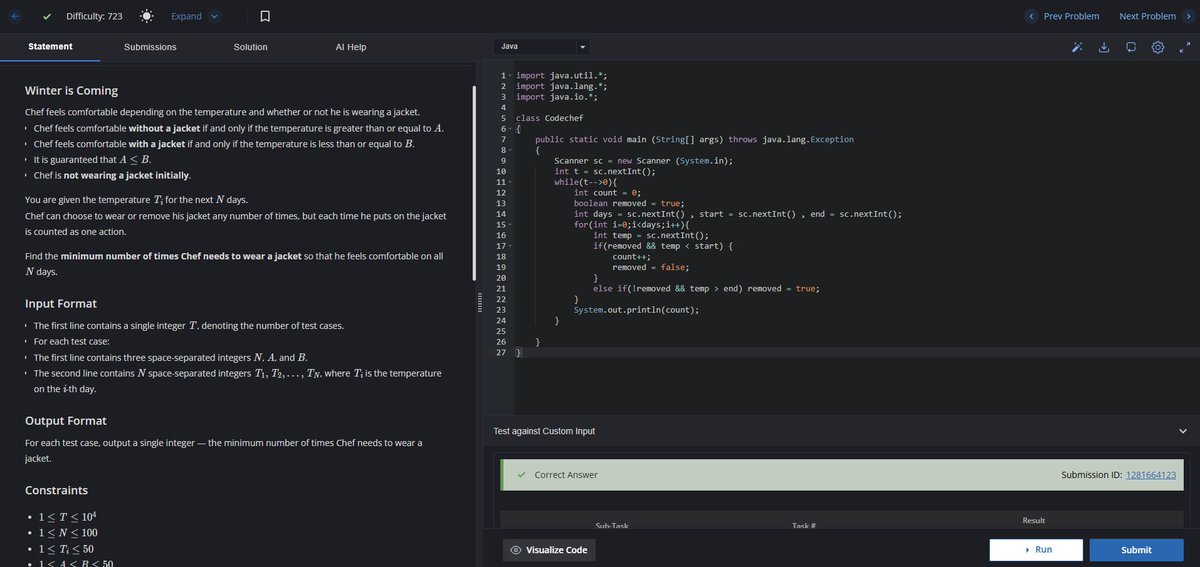Download the code file
Screen dimensions: 1200x567
1104,47
